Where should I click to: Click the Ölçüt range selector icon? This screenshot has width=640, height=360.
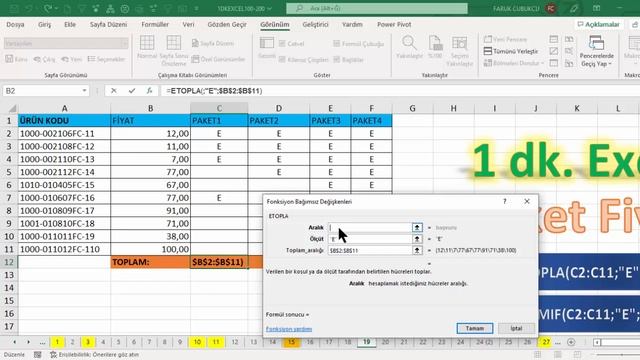click(x=417, y=239)
